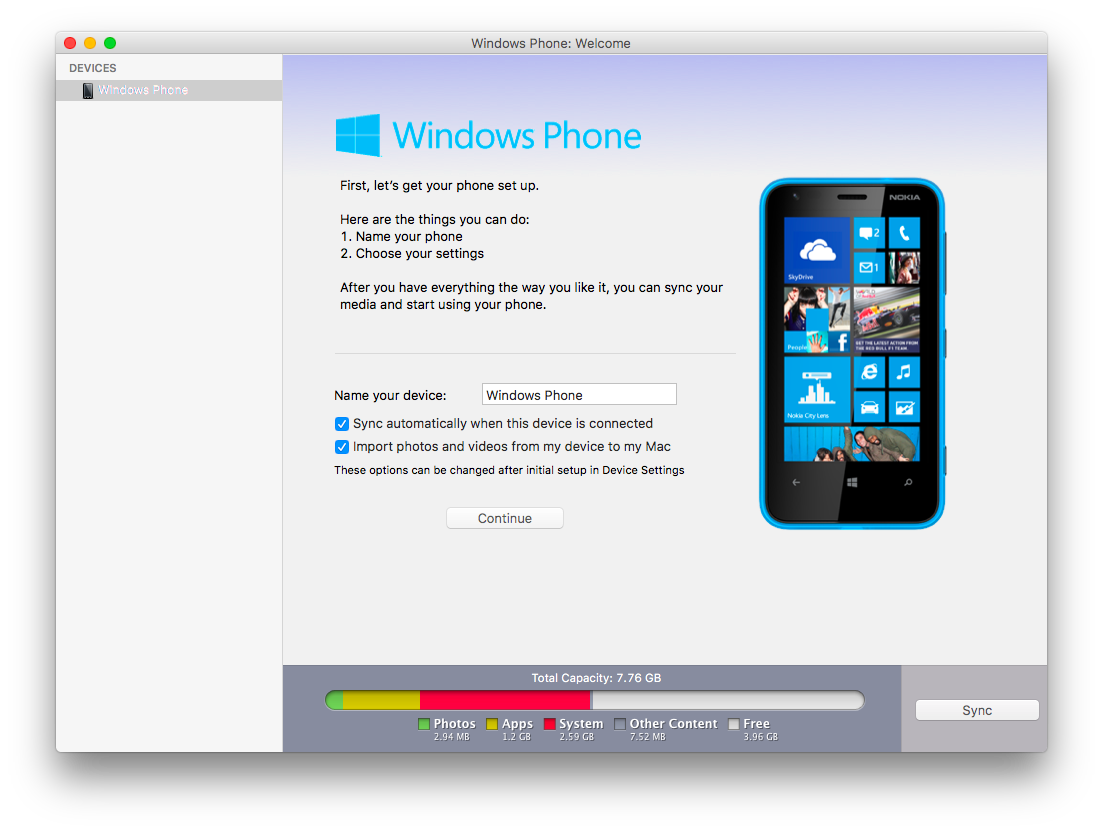The image size is (1103, 832).
Task: Click the Nokia City Lens tile on phone
Action: 817,390
